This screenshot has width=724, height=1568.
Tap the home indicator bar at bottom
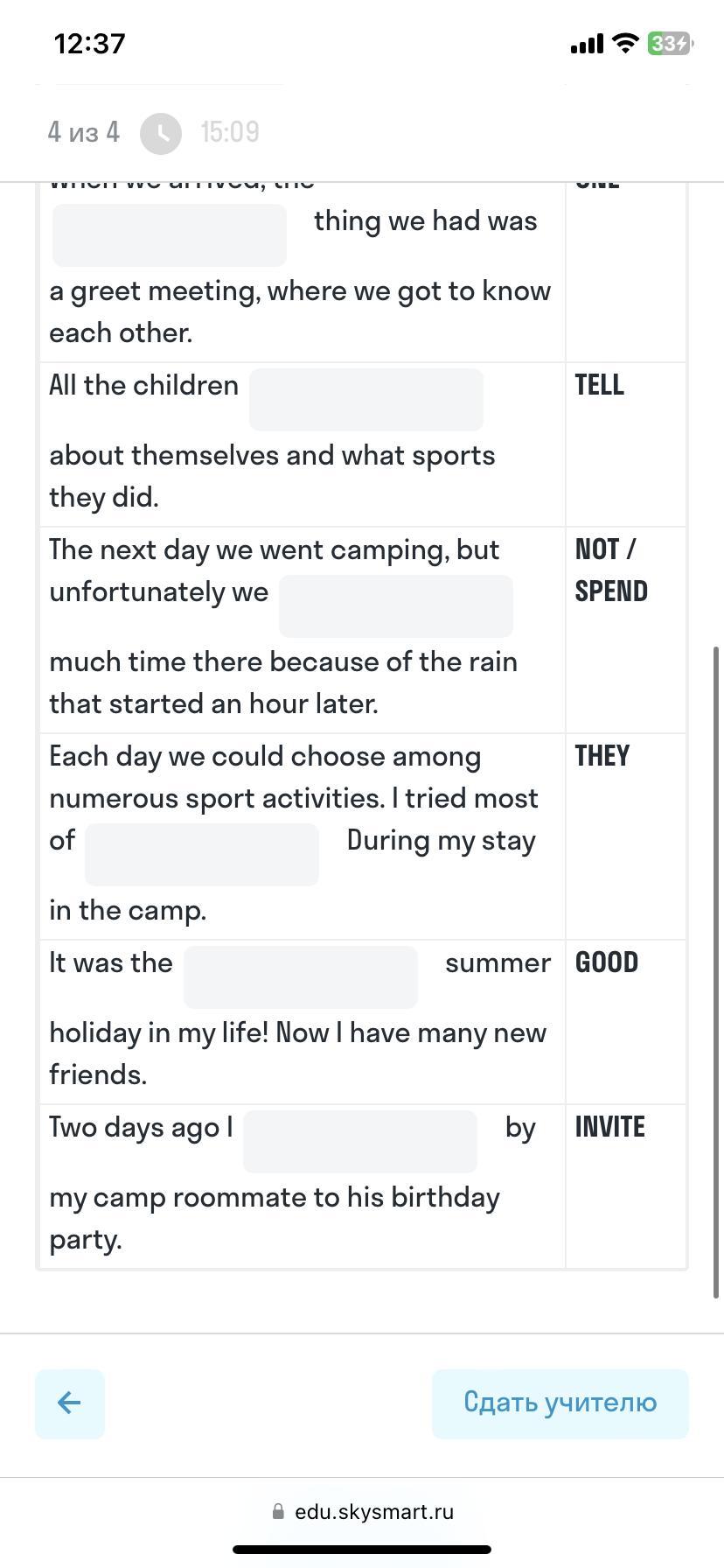coord(362,1550)
